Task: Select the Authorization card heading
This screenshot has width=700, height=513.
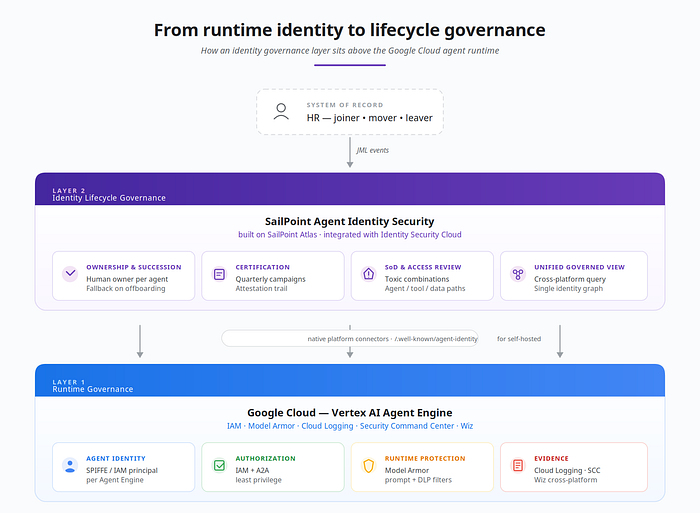Action: click(x=265, y=459)
